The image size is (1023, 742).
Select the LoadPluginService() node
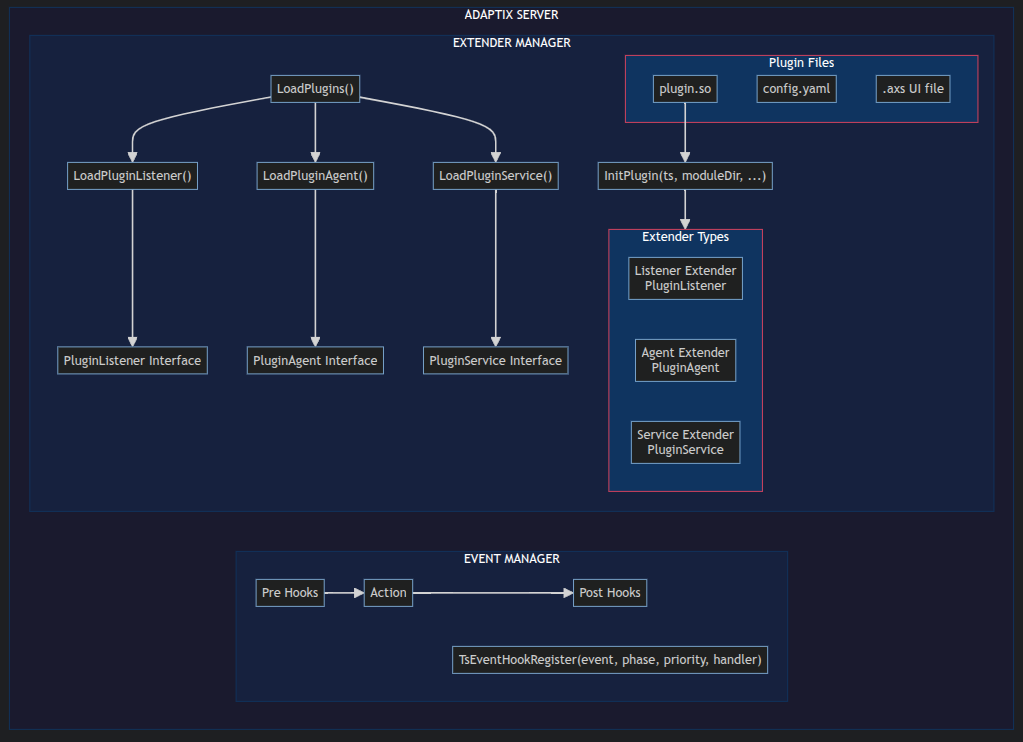pos(496,176)
